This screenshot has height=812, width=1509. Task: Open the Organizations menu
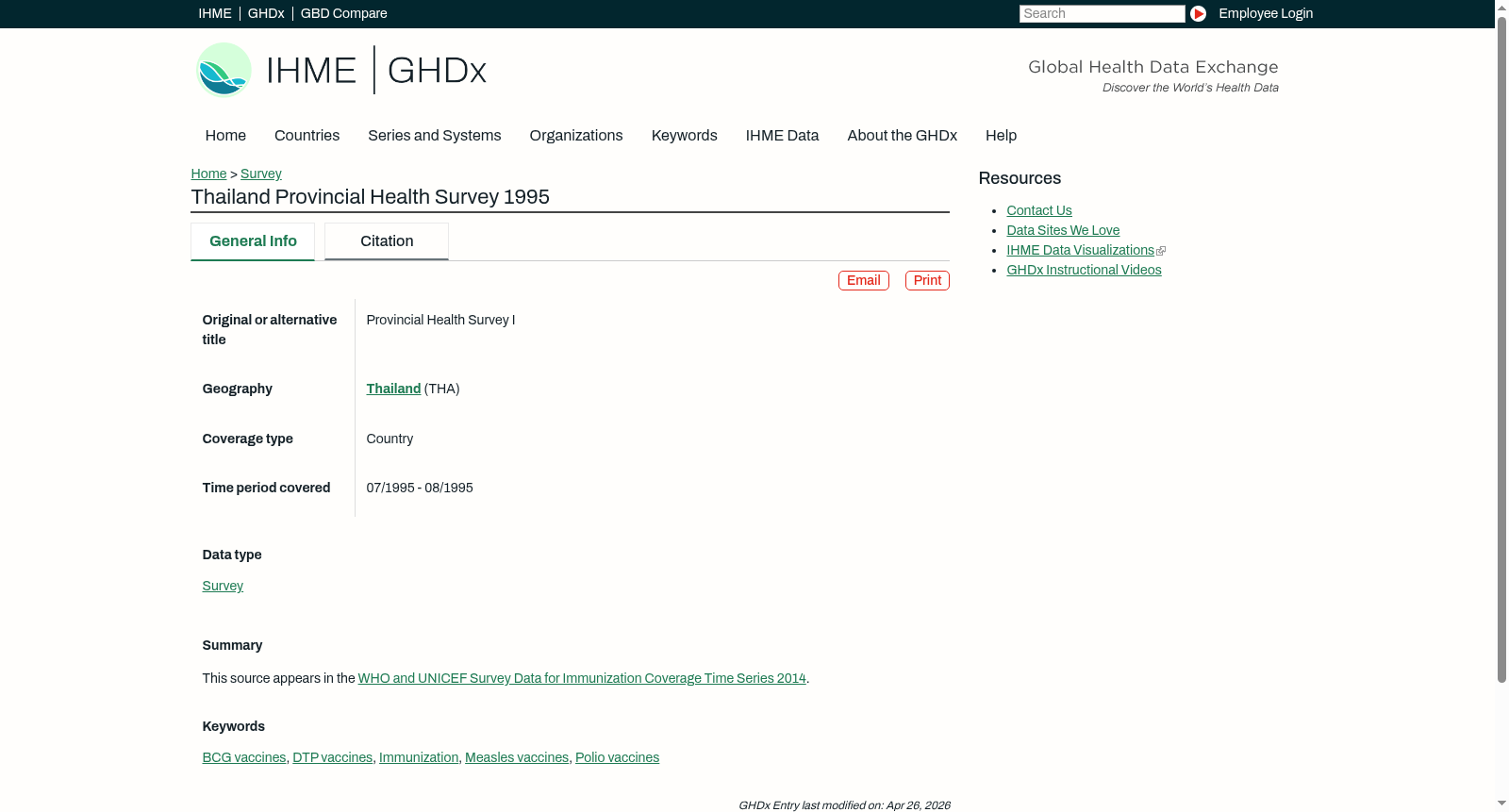pyautogui.click(x=576, y=136)
